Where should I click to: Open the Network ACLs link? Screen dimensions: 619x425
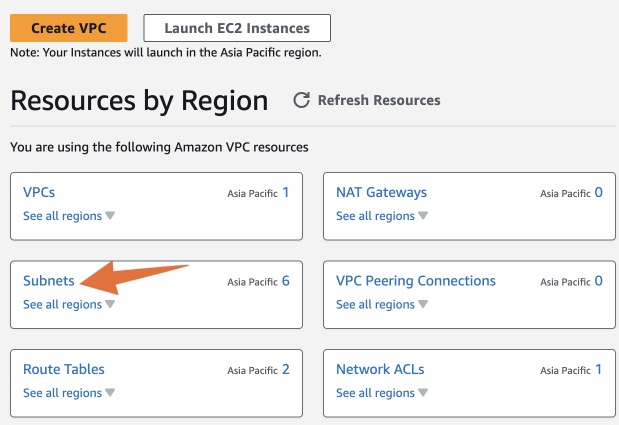380,369
